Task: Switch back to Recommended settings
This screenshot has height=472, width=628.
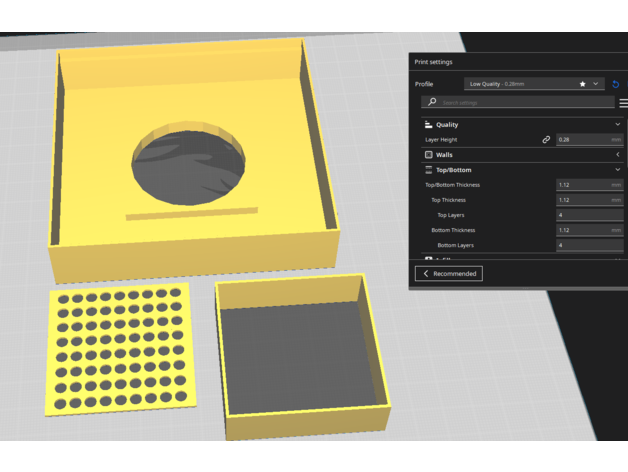Action: [449, 273]
